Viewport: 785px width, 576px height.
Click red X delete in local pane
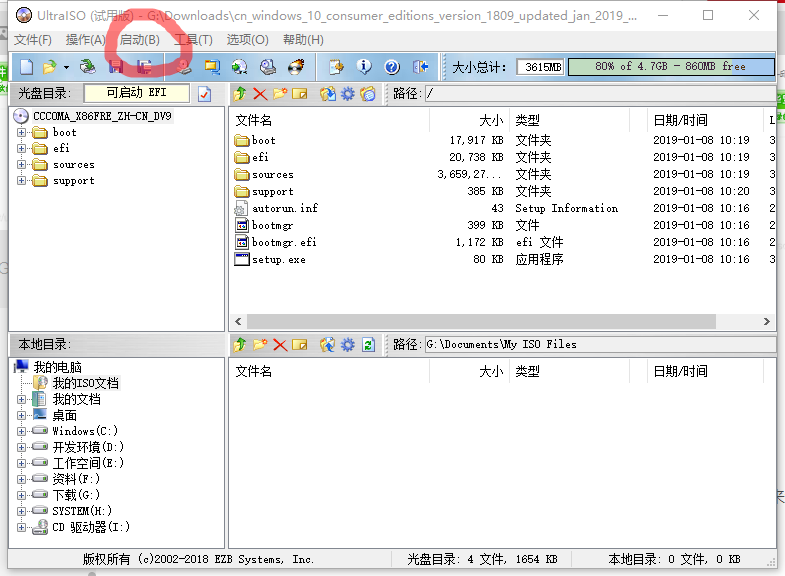point(280,345)
